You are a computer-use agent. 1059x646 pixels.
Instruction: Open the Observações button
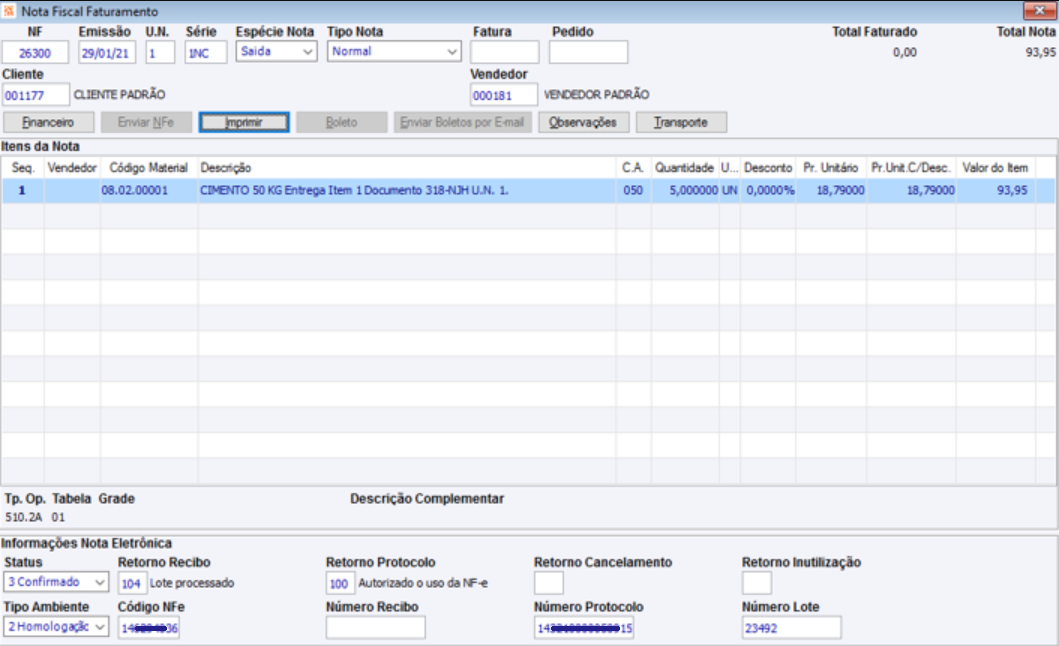[x=584, y=122]
